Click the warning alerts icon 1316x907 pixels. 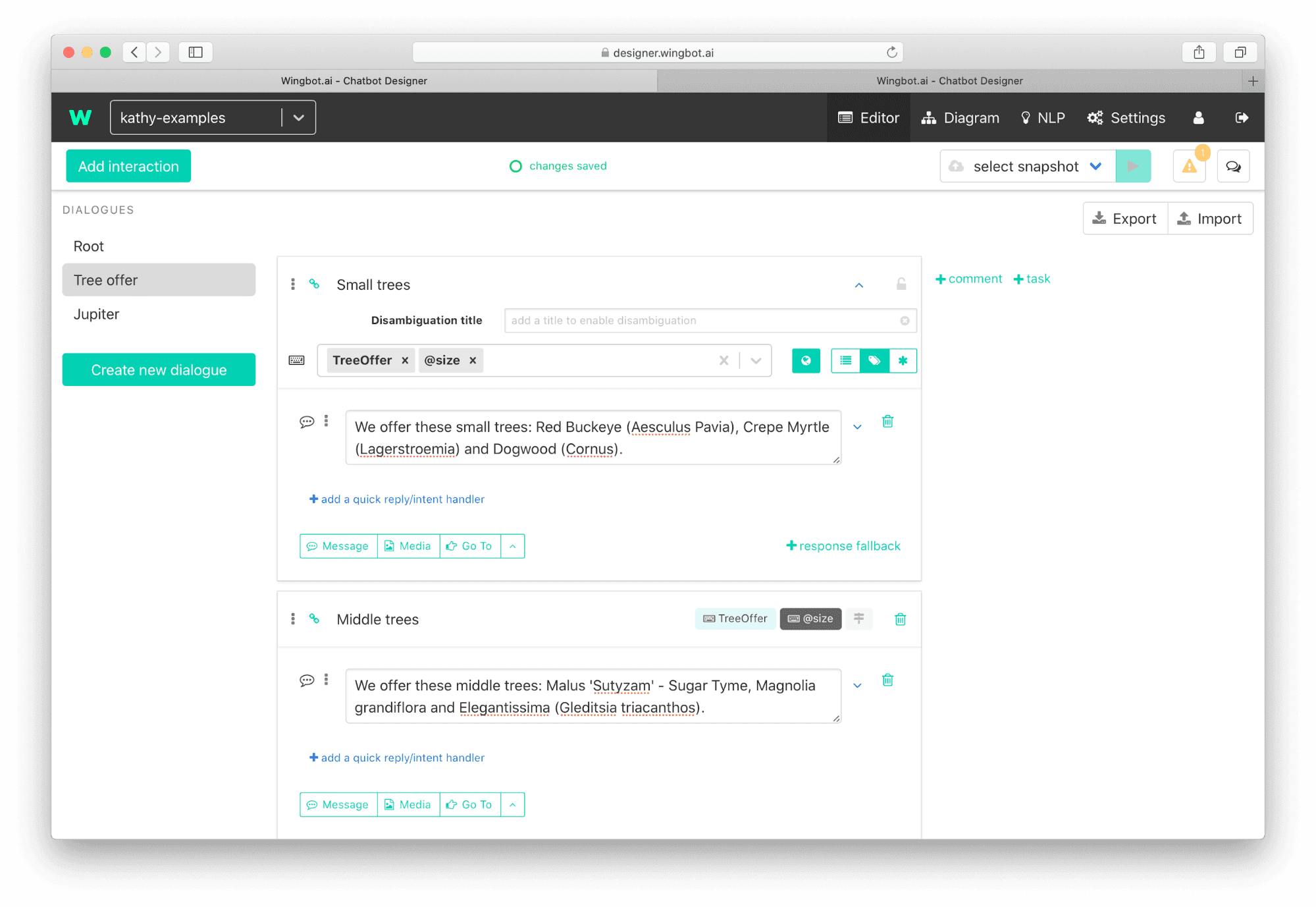(x=1189, y=166)
